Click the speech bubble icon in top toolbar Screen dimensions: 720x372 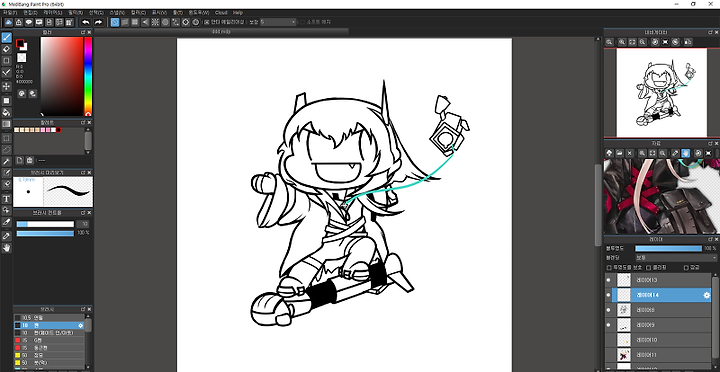click(29, 22)
